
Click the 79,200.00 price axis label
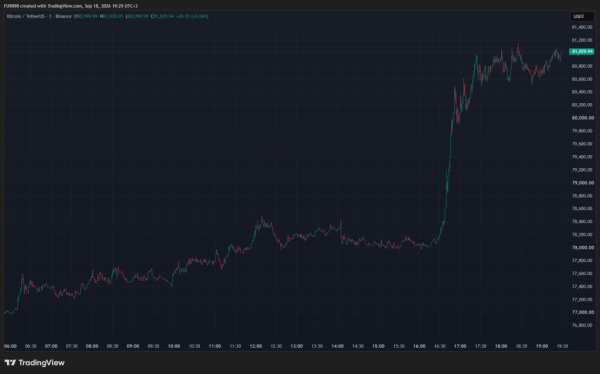click(583, 170)
